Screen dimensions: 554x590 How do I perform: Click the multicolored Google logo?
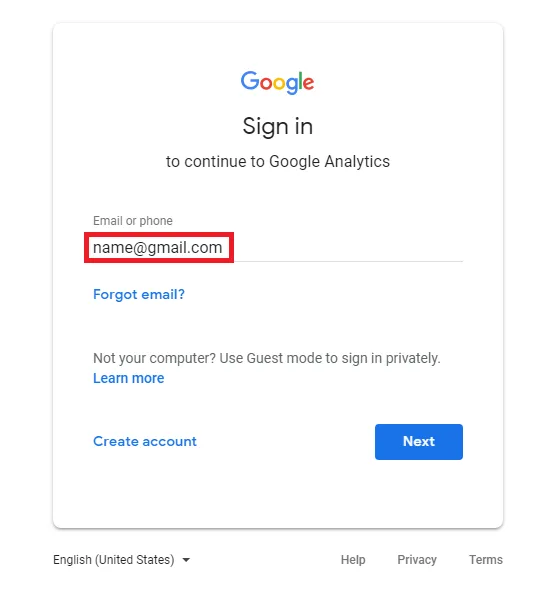tap(277, 82)
